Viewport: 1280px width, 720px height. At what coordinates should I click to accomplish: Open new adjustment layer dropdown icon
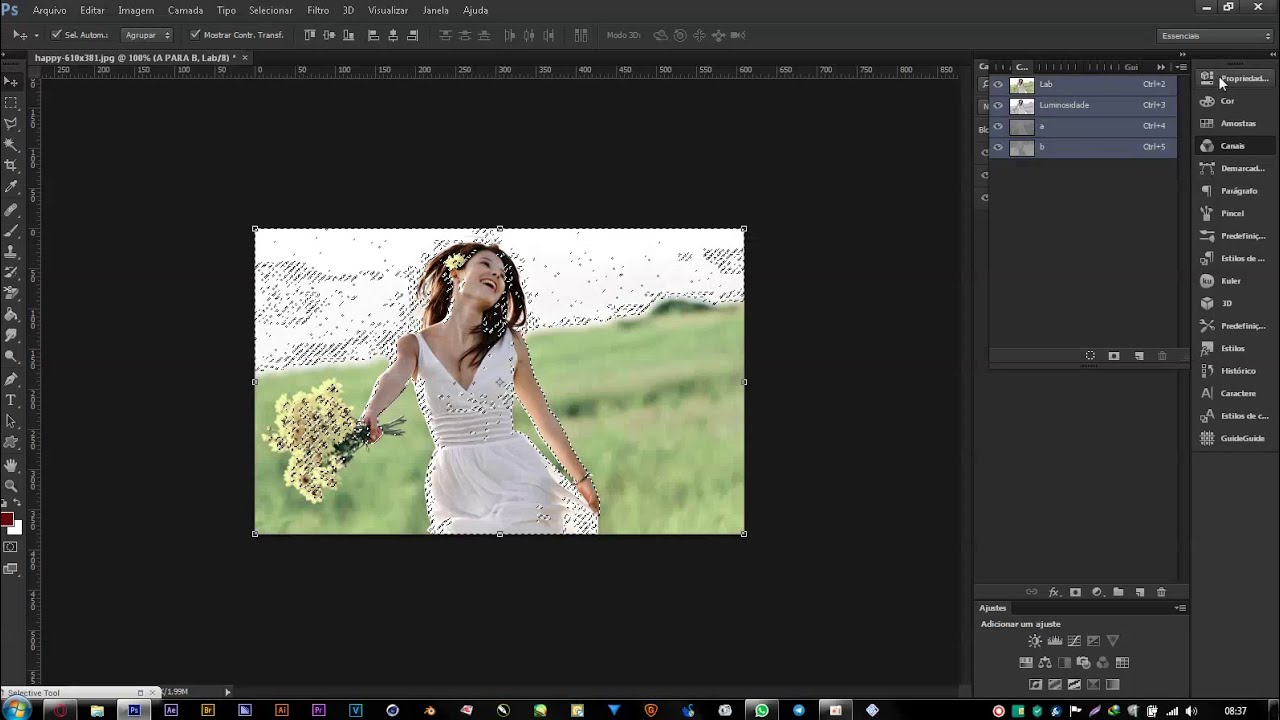coord(1097,592)
